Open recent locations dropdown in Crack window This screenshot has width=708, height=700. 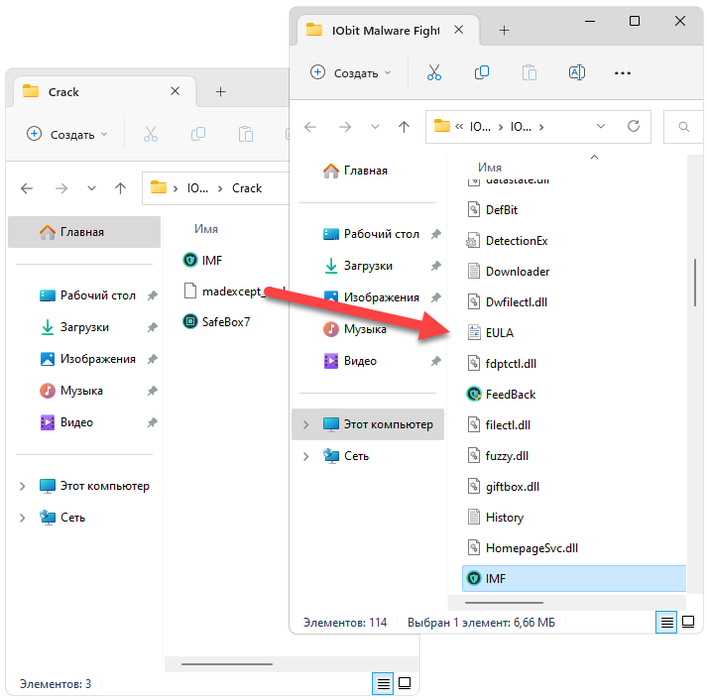coord(91,188)
